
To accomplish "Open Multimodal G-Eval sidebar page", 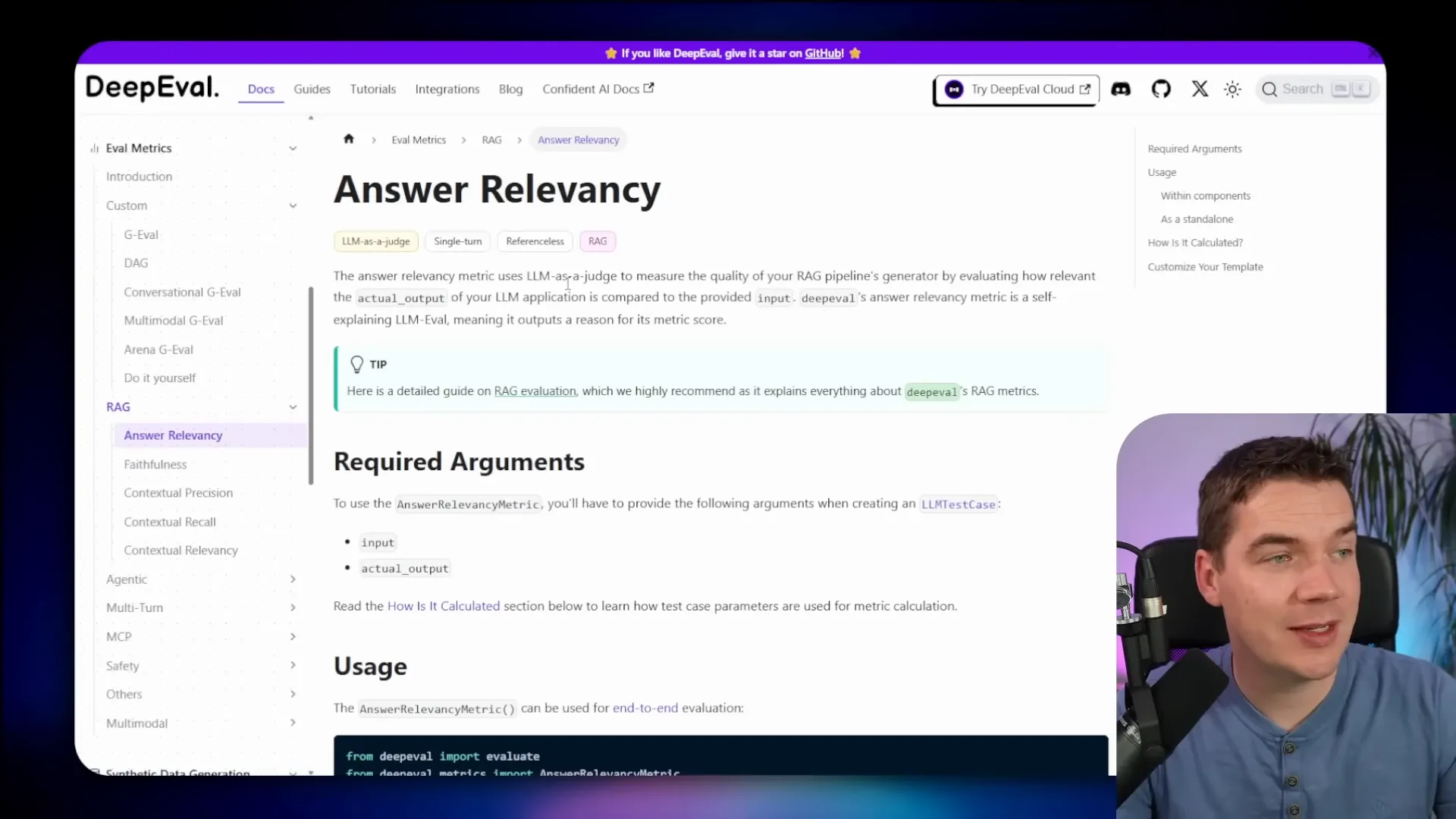I will [174, 321].
